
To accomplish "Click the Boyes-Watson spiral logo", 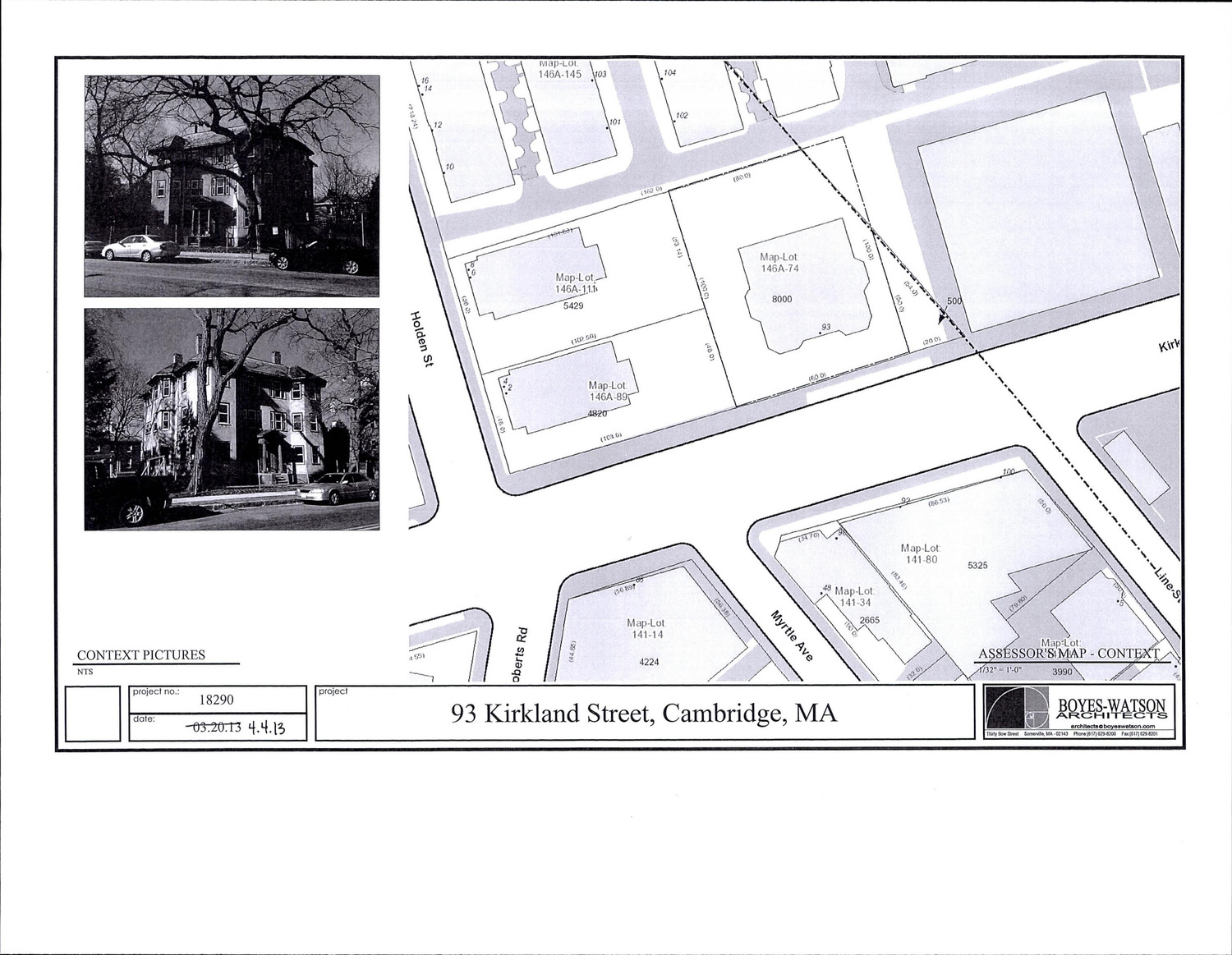I will (1017, 709).
